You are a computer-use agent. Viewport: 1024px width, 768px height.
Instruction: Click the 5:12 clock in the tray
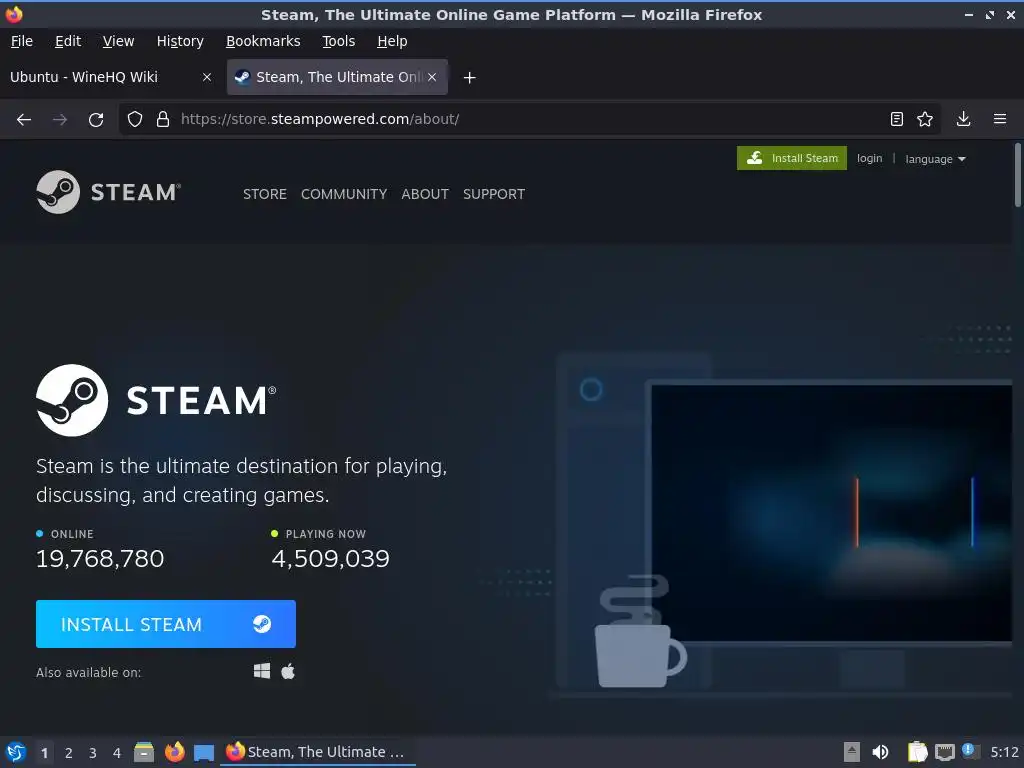tap(1004, 752)
